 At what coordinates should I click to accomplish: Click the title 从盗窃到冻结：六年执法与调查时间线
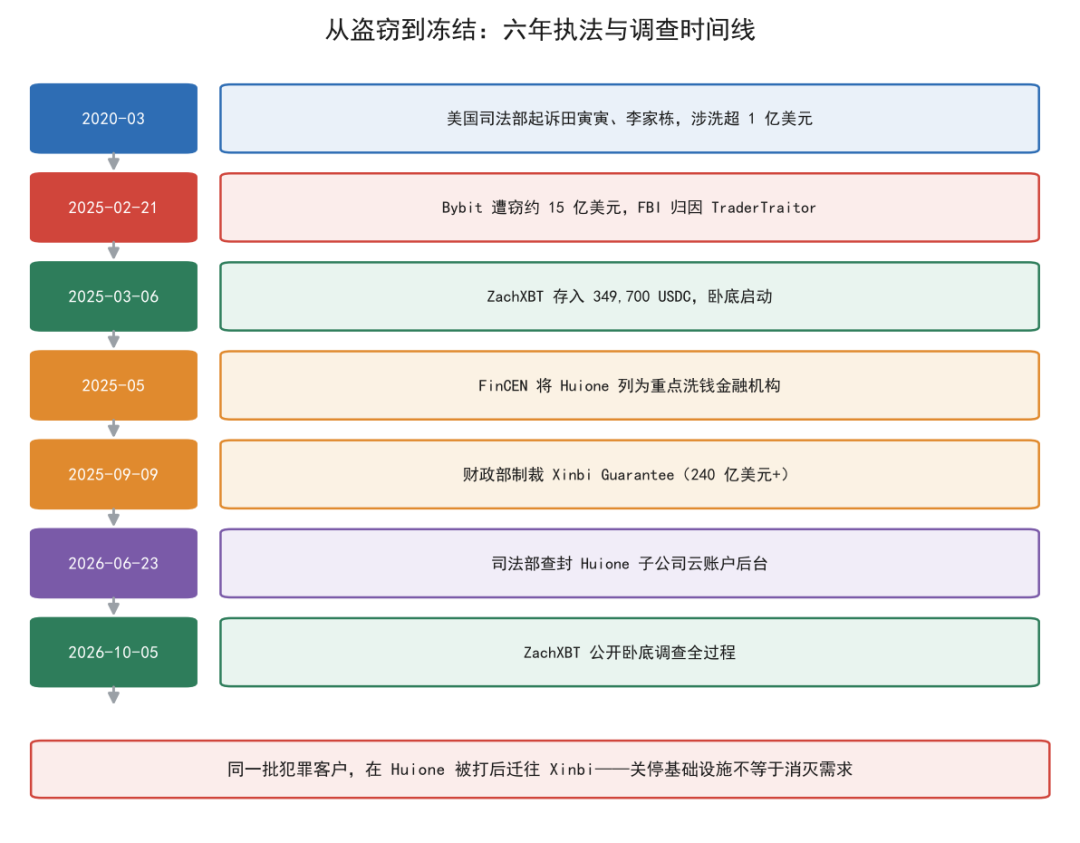click(x=540, y=30)
